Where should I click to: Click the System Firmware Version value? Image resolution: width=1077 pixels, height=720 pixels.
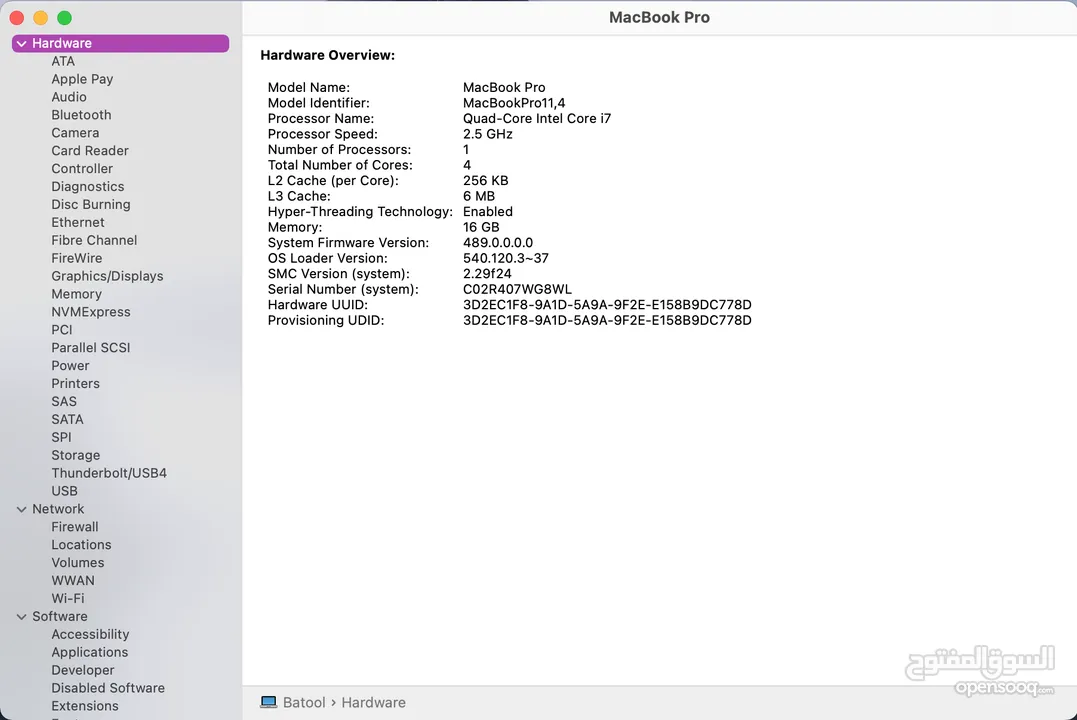pyautogui.click(x=497, y=243)
